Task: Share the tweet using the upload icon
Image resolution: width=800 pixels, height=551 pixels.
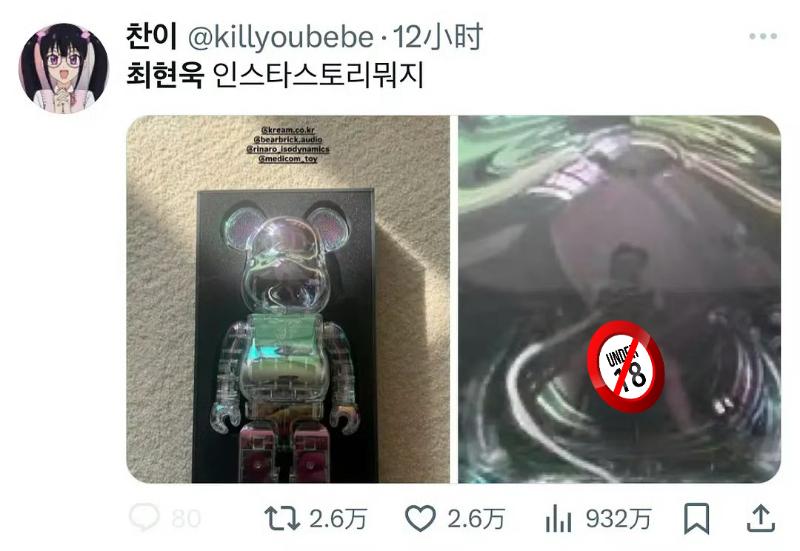Action: (x=761, y=518)
